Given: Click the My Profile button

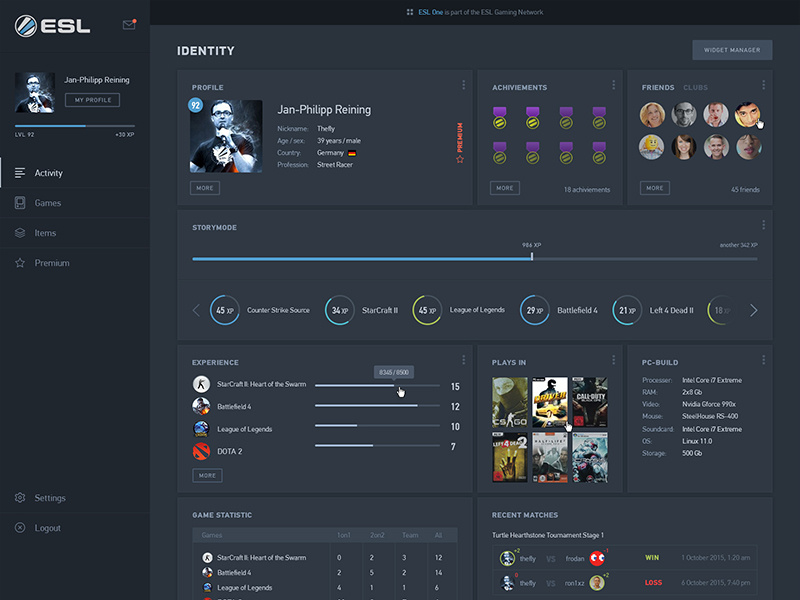Looking at the screenshot, I should click(x=92, y=100).
